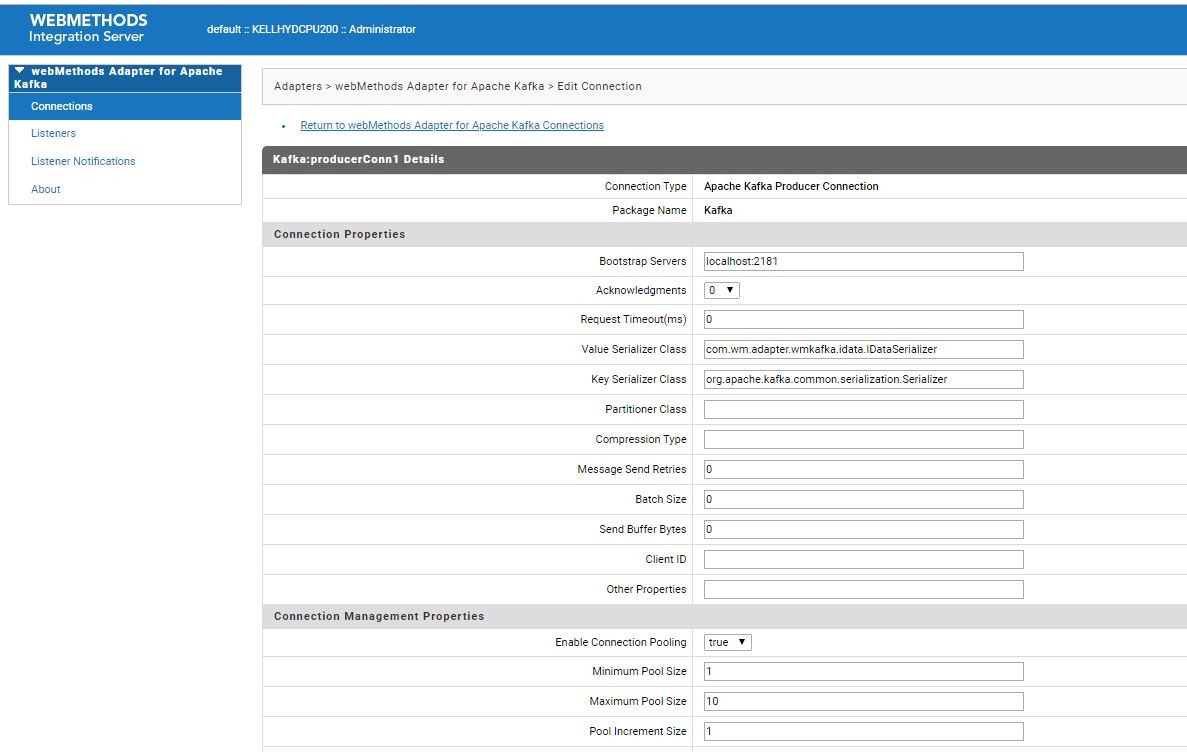Open Listener Notifications in the sidebar
This screenshot has width=1187, height=752.
83,161
